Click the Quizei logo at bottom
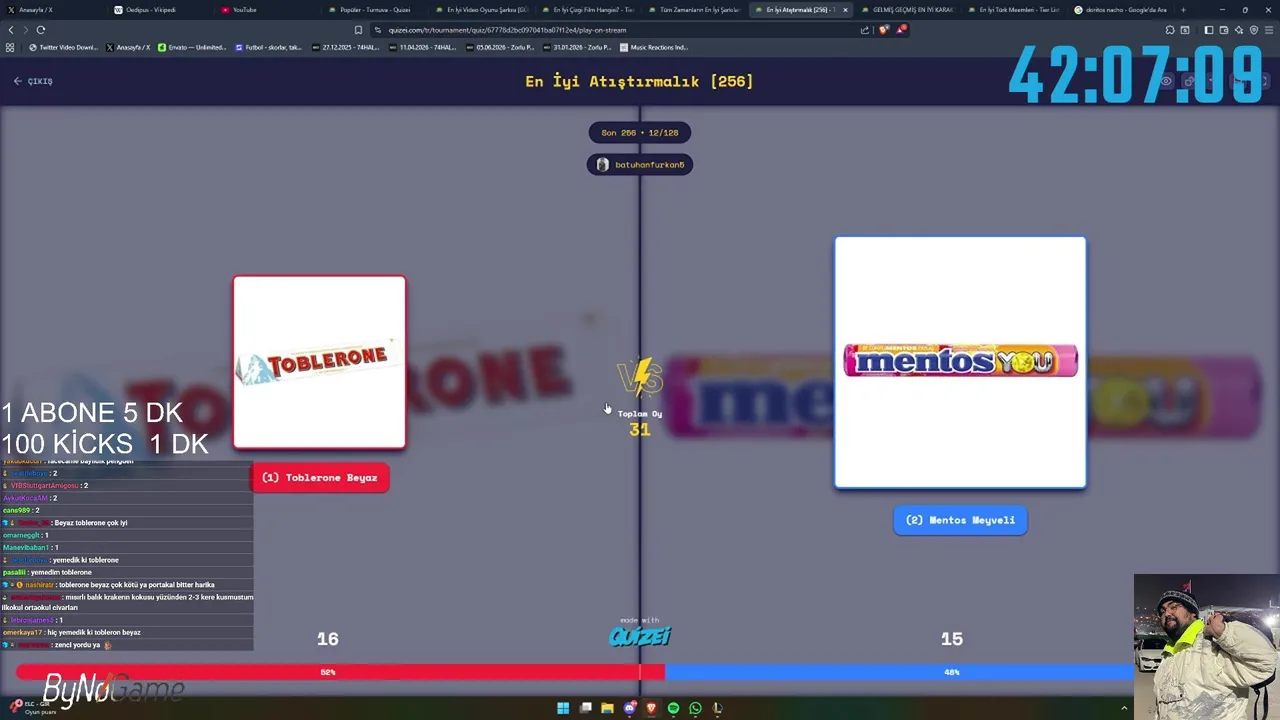The image size is (1280, 720). click(x=640, y=635)
